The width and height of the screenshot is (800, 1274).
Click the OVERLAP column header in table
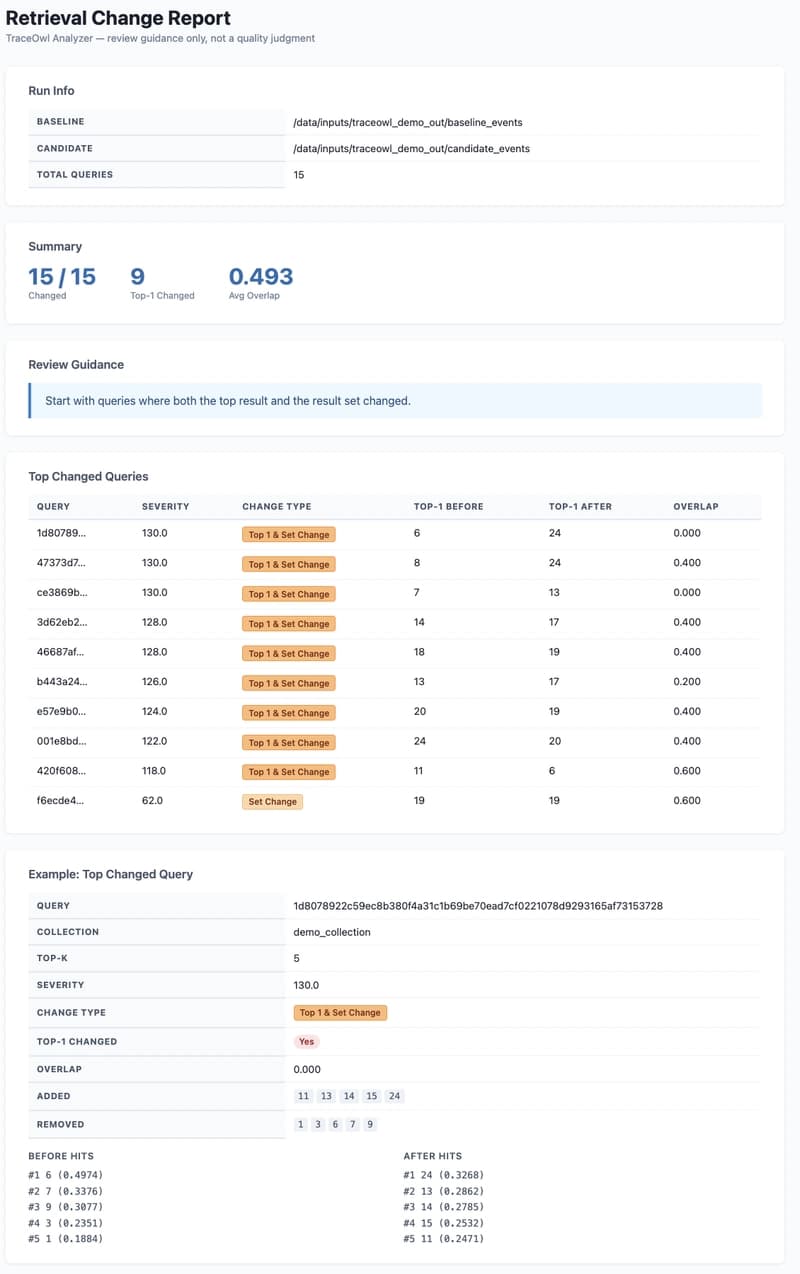pos(696,507)
